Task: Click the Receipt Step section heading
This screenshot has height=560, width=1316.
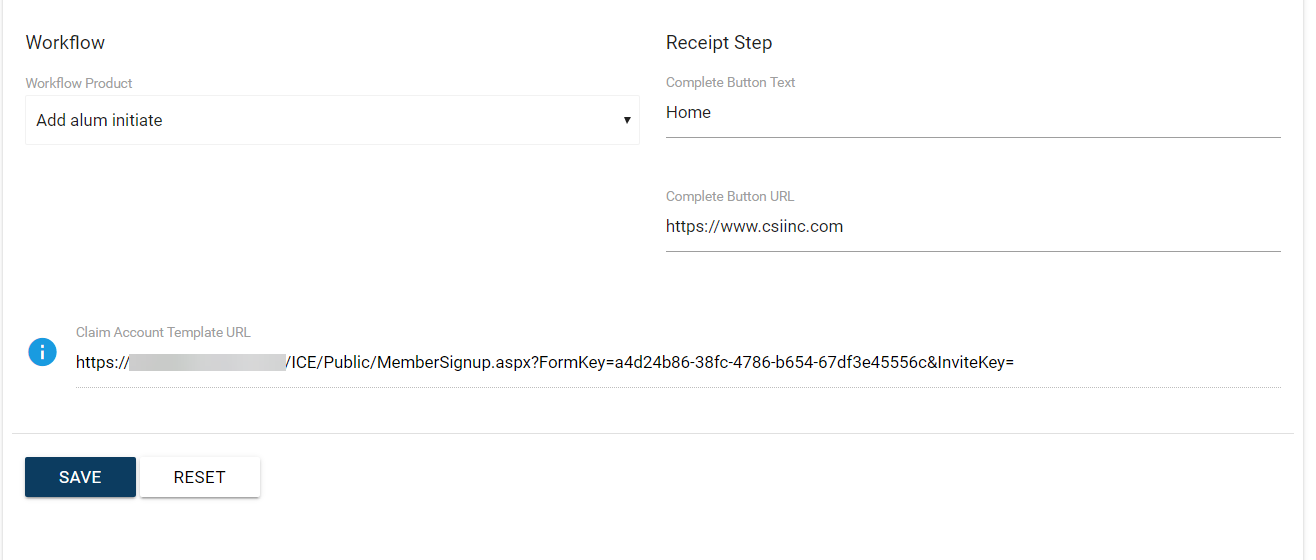Action: pyautogui.click(x=719, y=43)
